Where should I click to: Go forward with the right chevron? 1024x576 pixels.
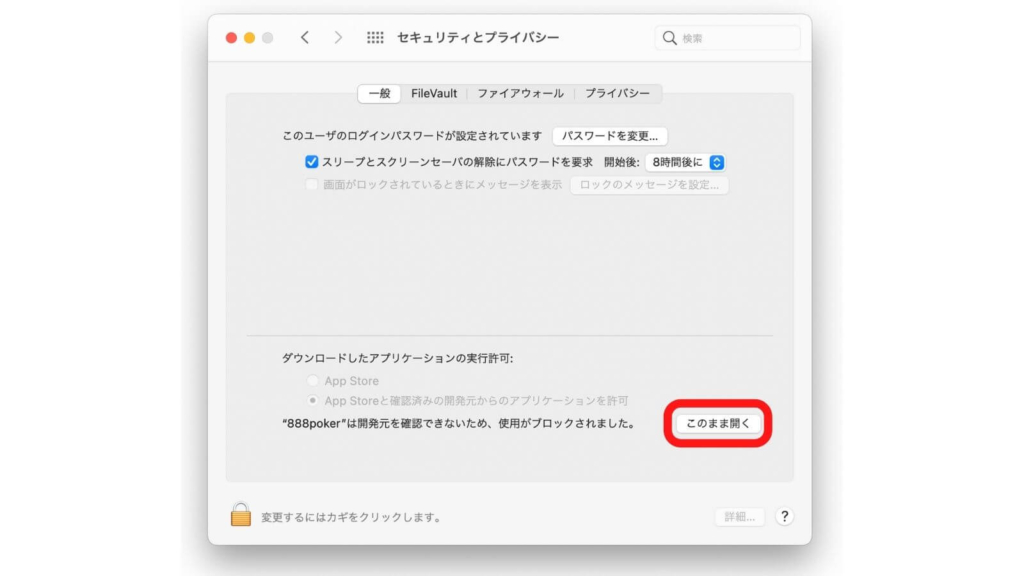(x=338, y=38)
